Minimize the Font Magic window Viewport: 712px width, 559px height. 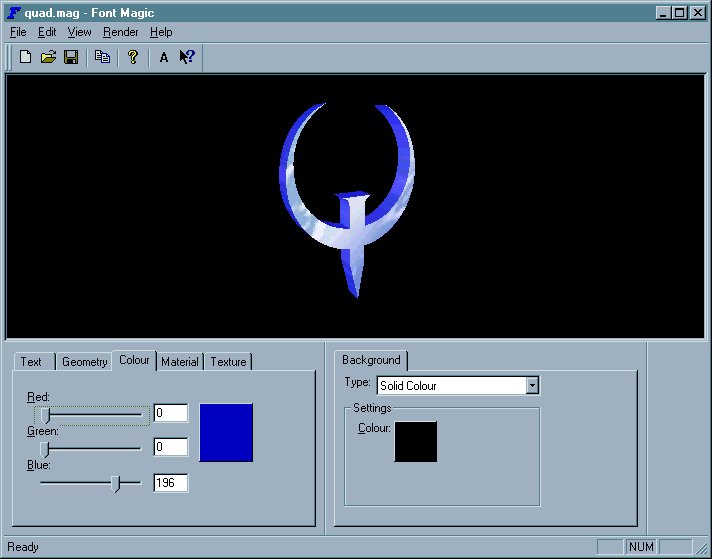pos(663,13)
